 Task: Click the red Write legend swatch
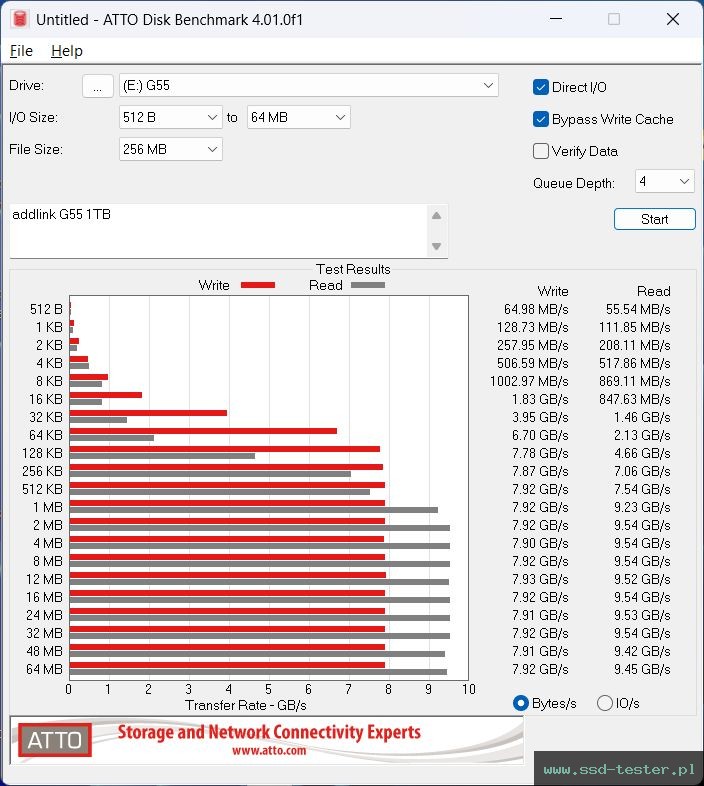[x=258, y=285]
